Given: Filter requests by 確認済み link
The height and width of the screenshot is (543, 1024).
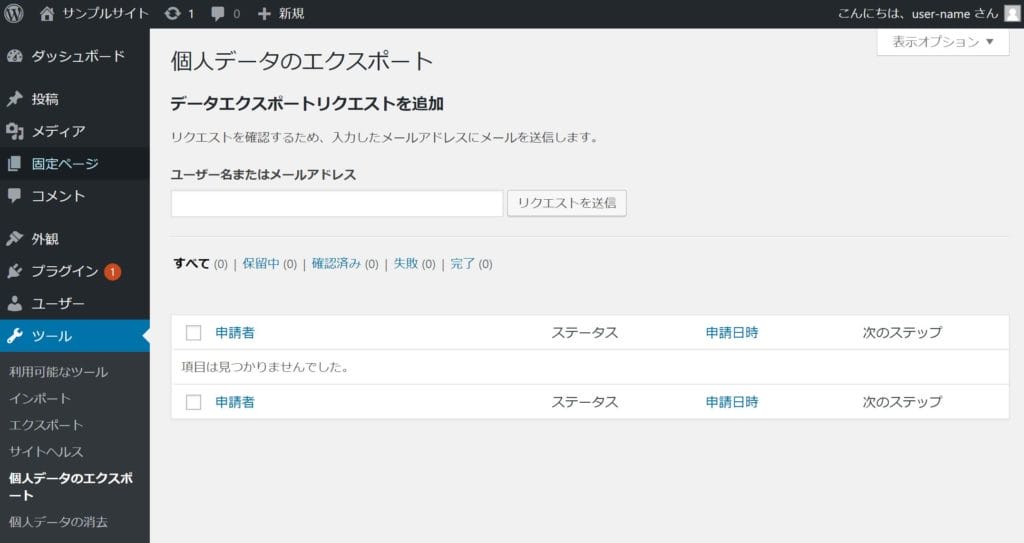Looking at the screenshot, I should pos(336,264).
